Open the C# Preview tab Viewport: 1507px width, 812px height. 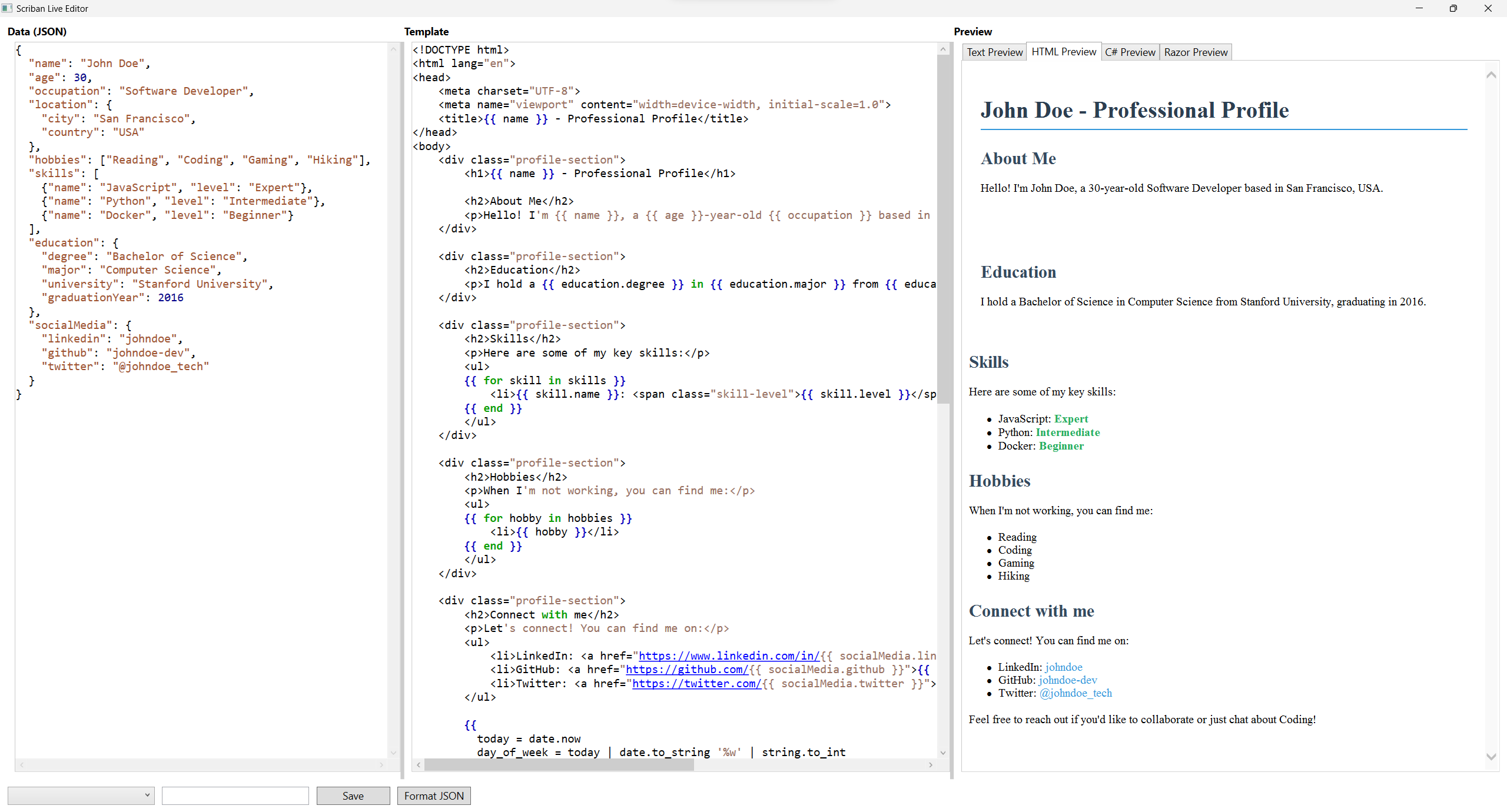(x=1130, y=52)
